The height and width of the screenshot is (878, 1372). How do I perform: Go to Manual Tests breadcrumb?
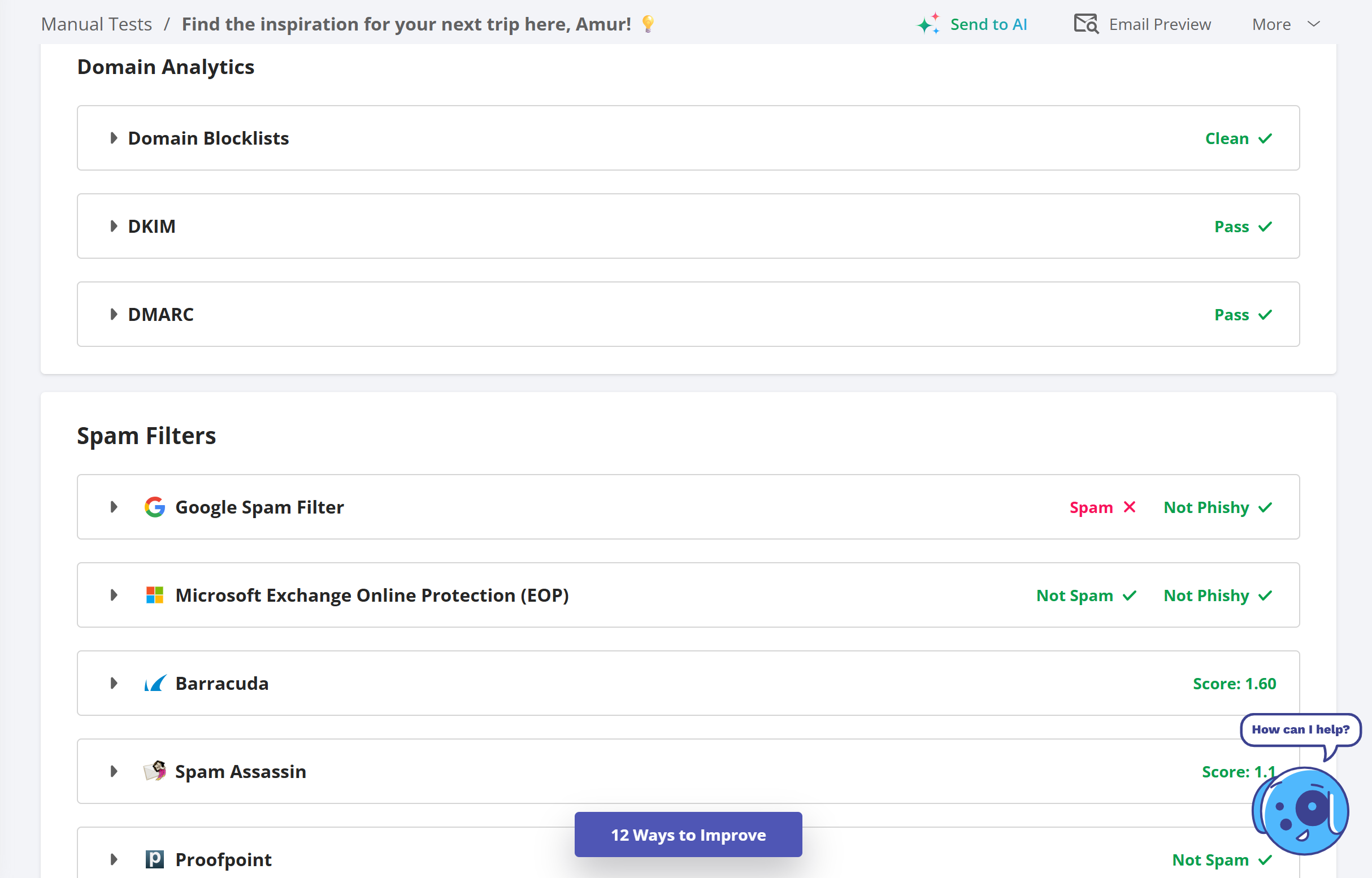click(97, 24)
